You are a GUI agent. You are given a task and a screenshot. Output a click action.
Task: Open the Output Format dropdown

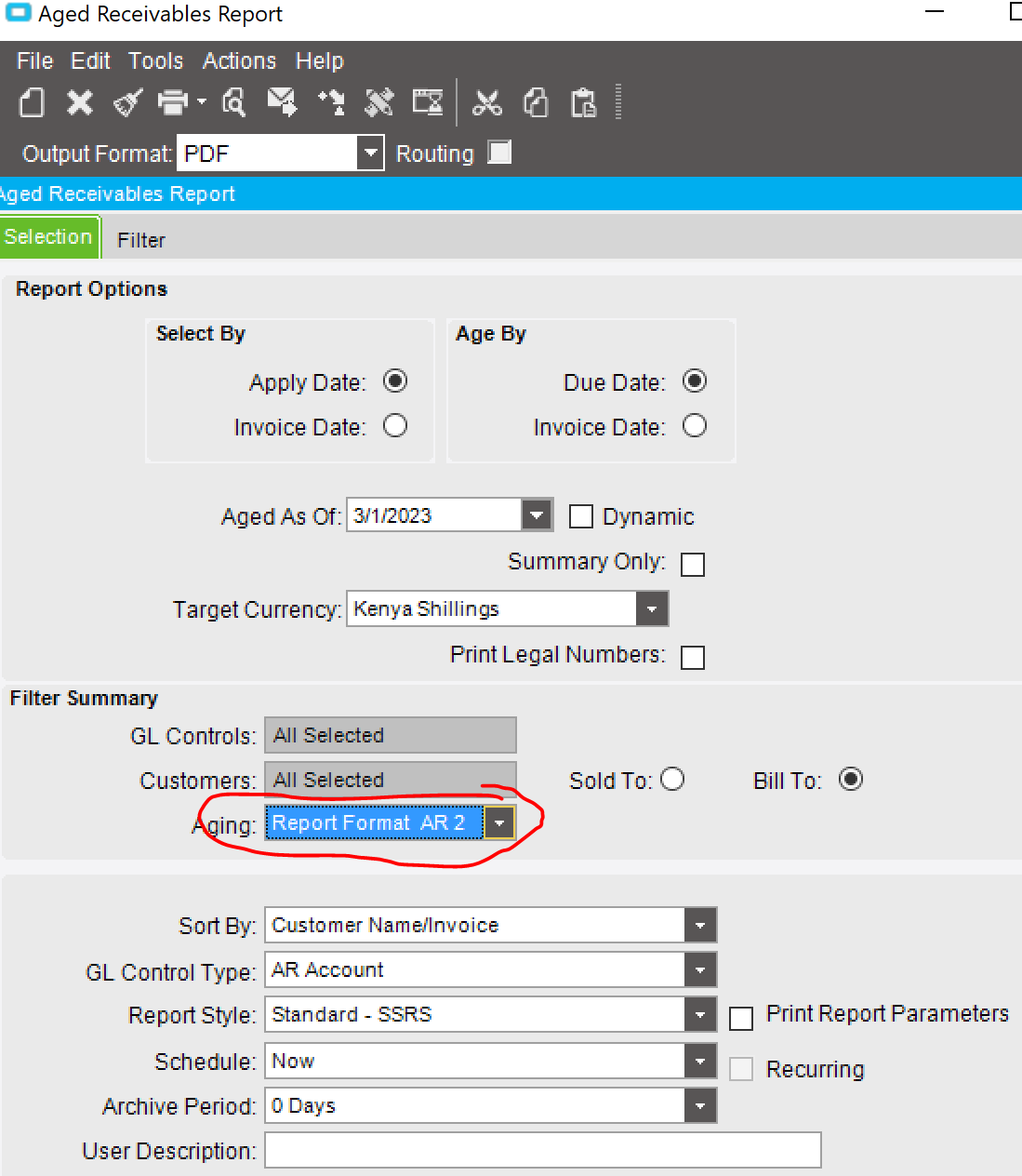[x=370, y=153]
